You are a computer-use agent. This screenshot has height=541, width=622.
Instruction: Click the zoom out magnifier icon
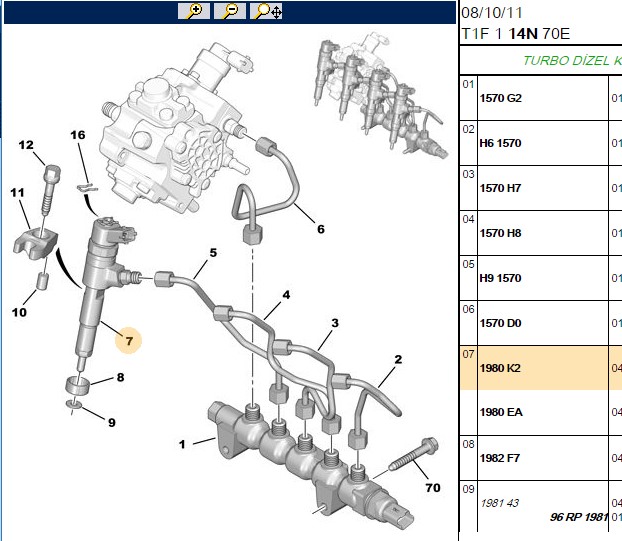pyautogui.click(x=230, y=11)
